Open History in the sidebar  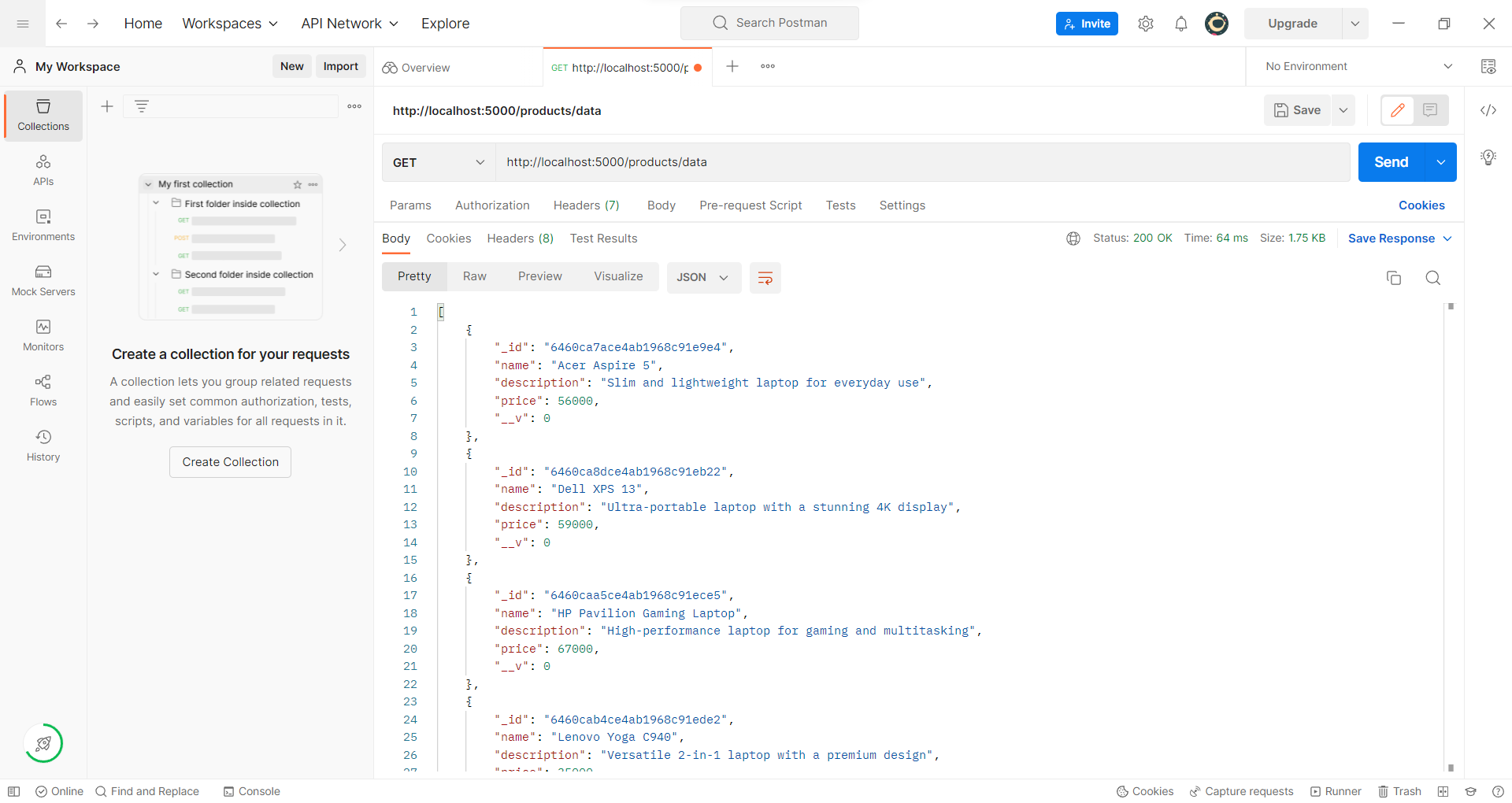tap(43, 446)
